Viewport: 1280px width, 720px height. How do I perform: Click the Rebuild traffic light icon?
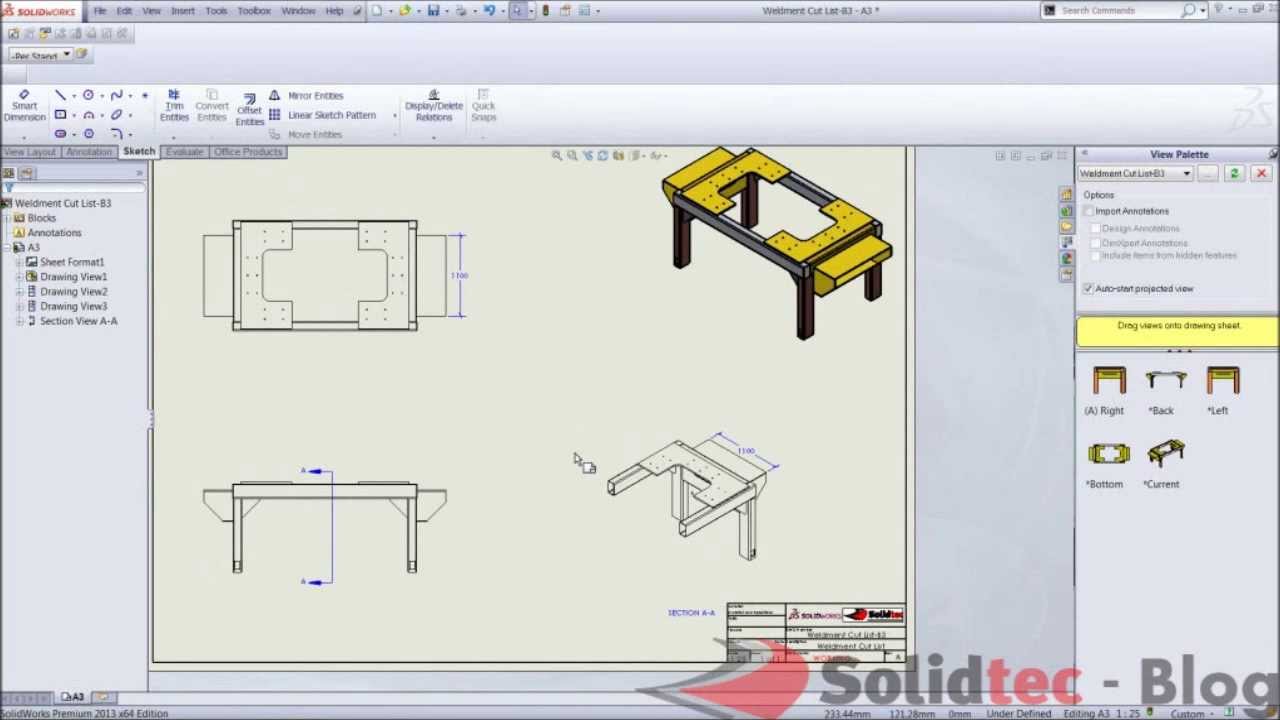(x=545, y=10)
